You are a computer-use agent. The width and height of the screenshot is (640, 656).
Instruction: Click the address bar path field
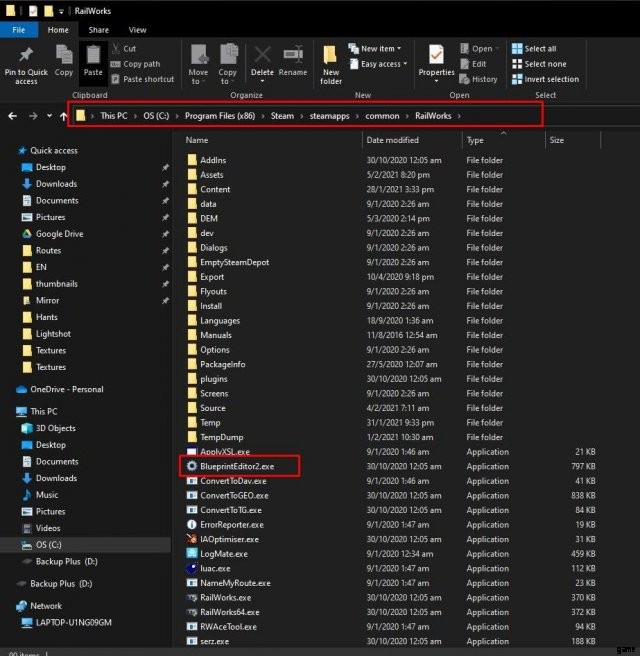(x=300, y=116)
